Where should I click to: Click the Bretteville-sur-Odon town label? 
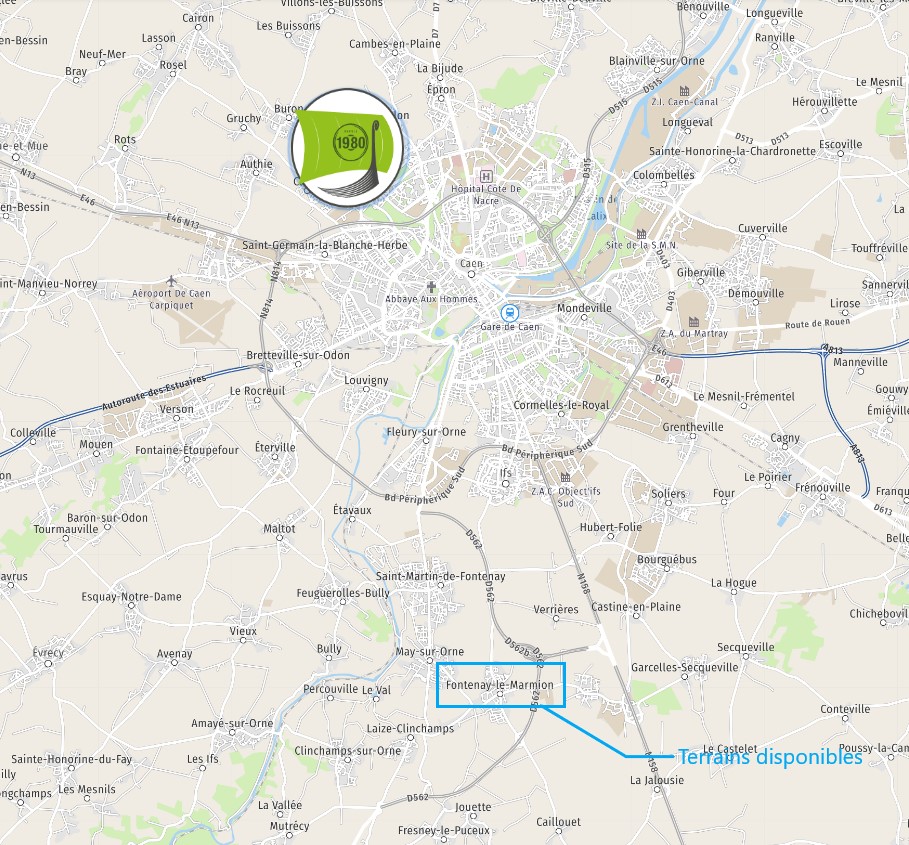[298, 355]
